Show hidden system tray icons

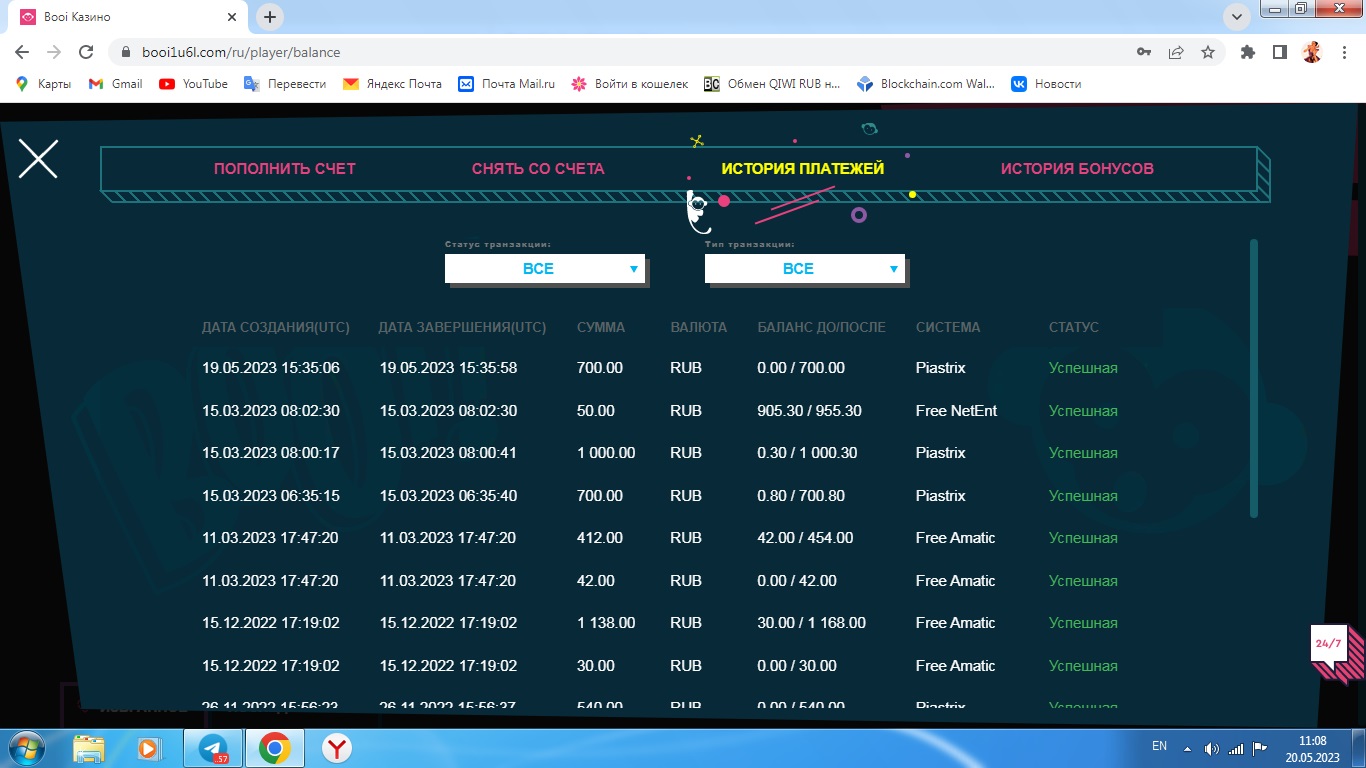(x=1187, y=748)
